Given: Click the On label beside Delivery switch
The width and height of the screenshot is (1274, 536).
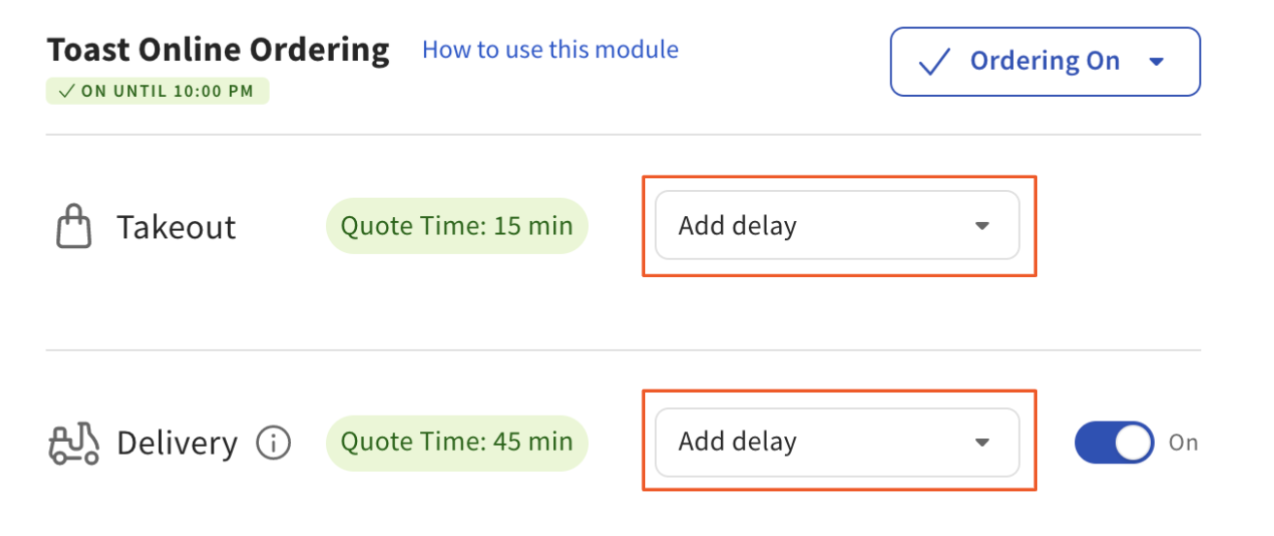Looking at the screenshot, I should [x=1183, y=443].
